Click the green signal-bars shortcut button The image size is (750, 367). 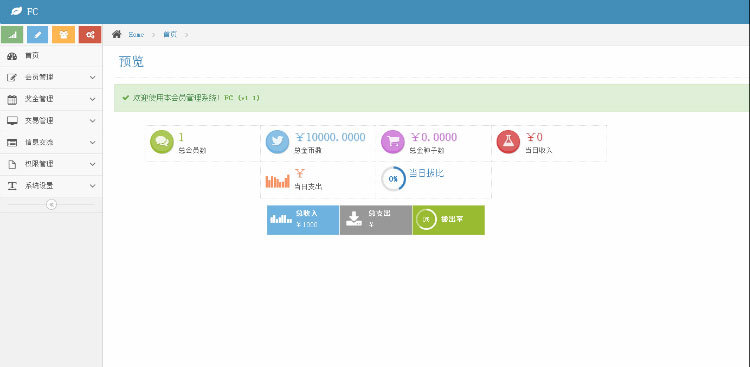point(12,35)
